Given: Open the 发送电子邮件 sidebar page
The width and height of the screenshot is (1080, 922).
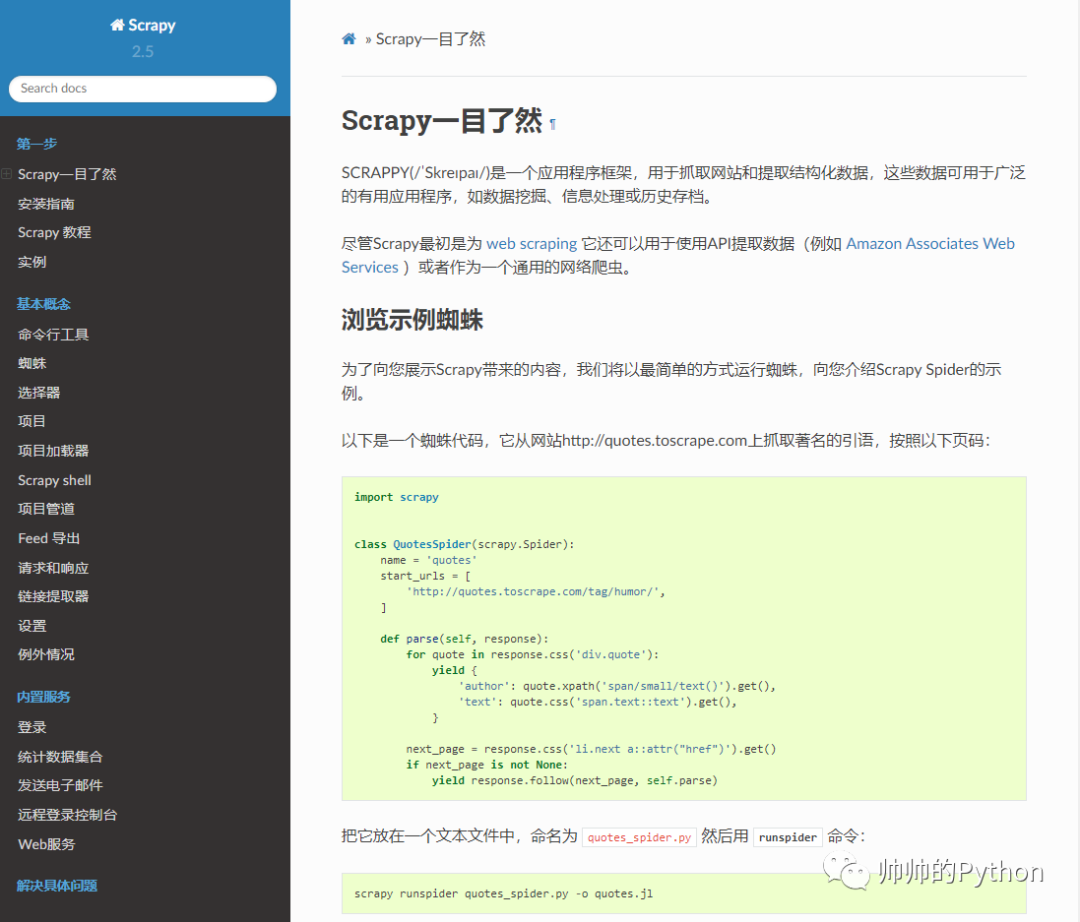Looking at the screenshot, I should (60, 786).
